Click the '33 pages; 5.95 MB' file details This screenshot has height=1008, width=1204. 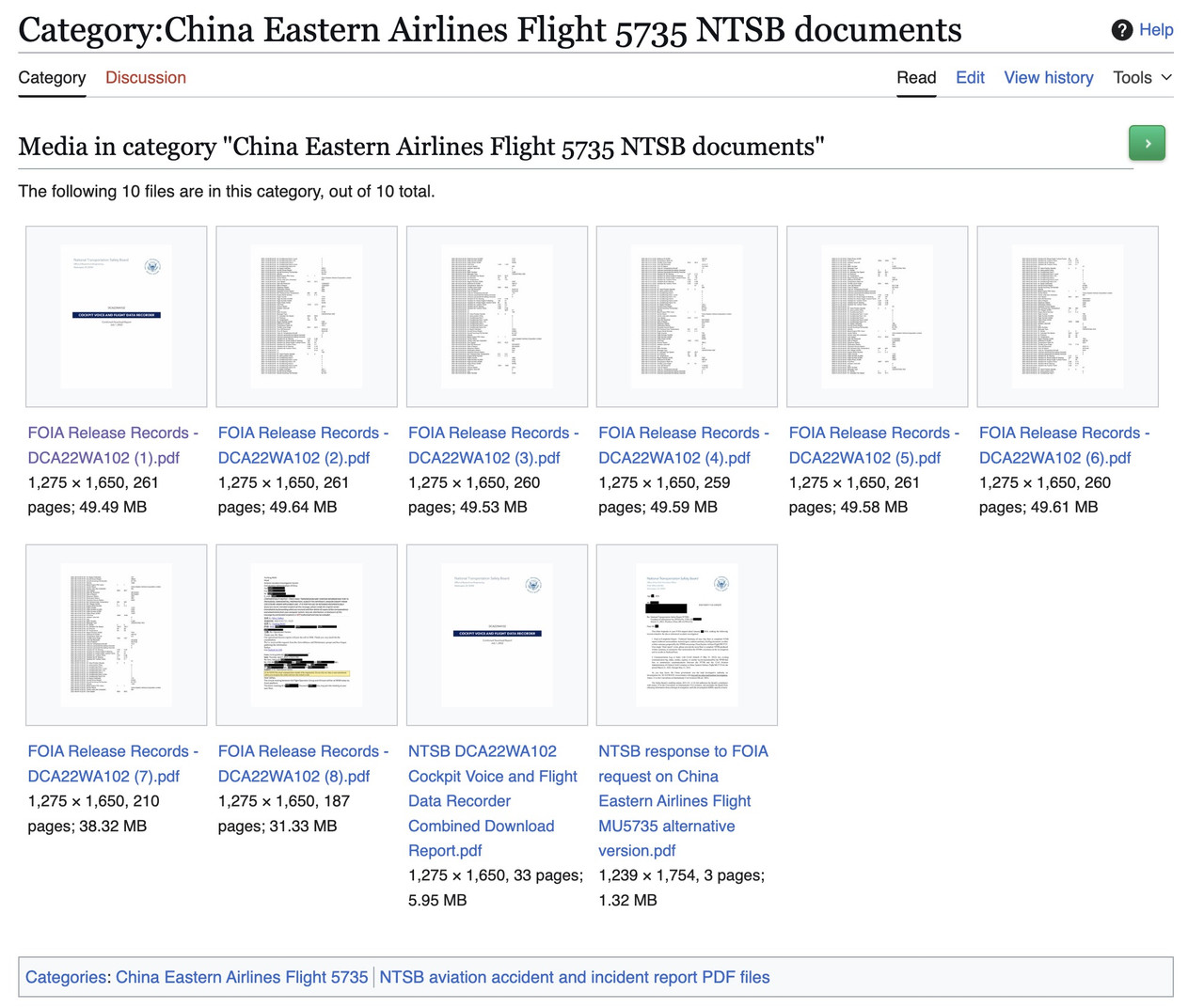click(x=496, y=888)
